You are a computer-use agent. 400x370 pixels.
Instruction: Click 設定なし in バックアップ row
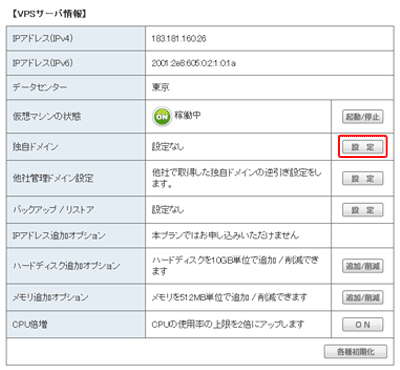168,210
